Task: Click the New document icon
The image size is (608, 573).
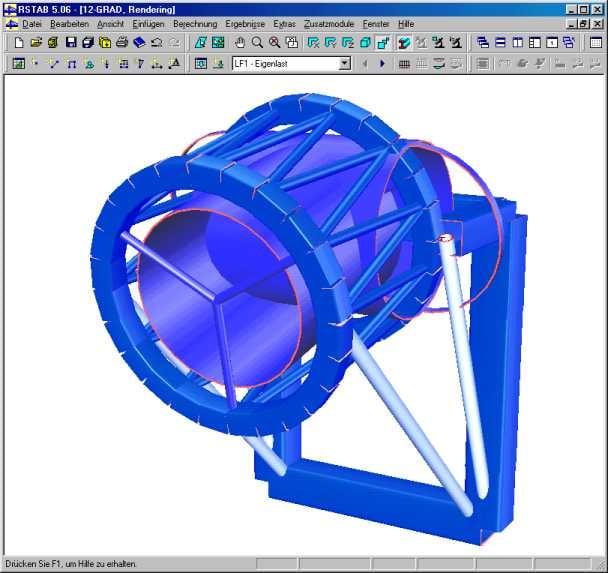Action: pos(19,42)
